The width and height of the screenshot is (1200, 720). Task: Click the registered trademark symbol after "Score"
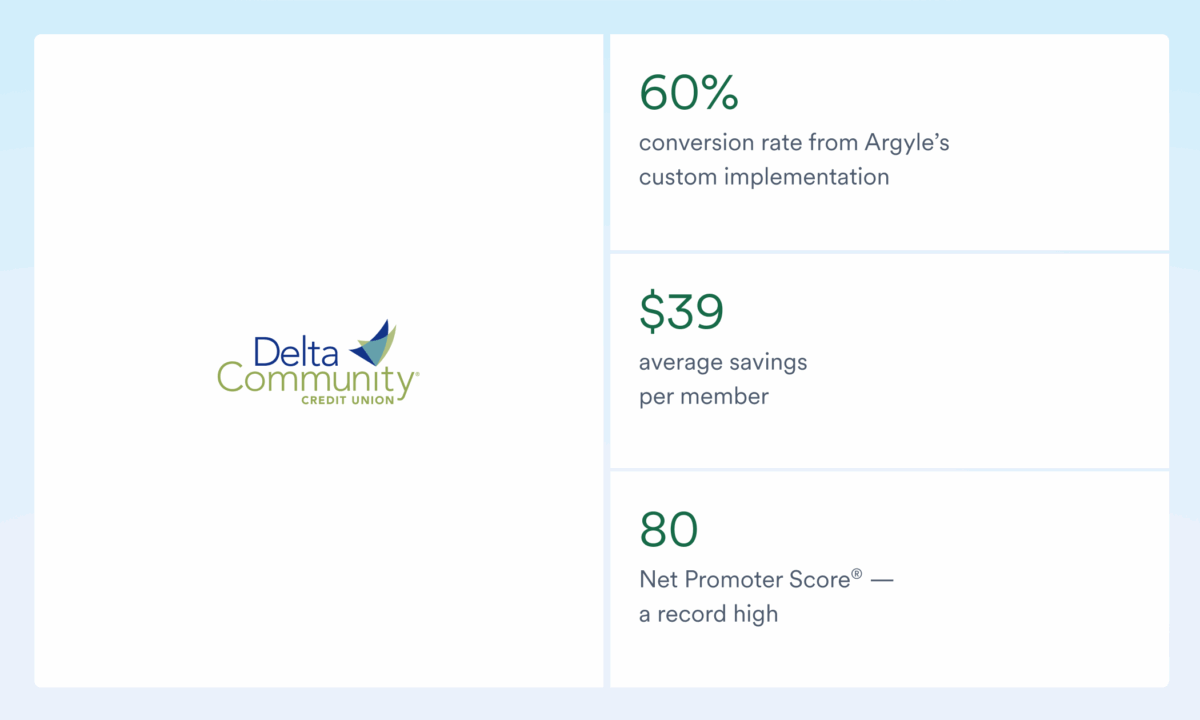pyautogui.click(x=857, y=574)
